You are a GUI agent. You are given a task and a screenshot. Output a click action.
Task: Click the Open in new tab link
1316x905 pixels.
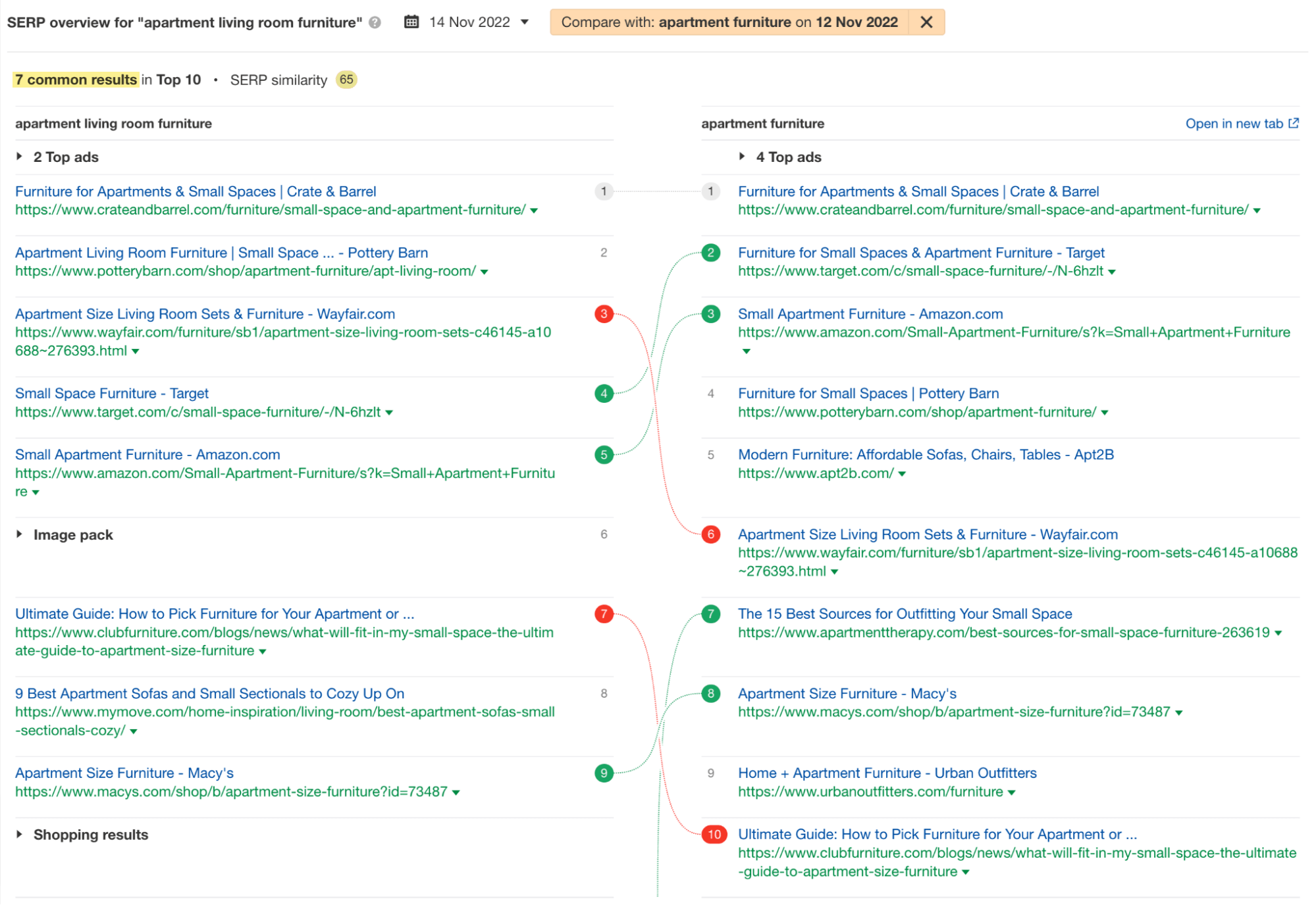coord(1234,123)
